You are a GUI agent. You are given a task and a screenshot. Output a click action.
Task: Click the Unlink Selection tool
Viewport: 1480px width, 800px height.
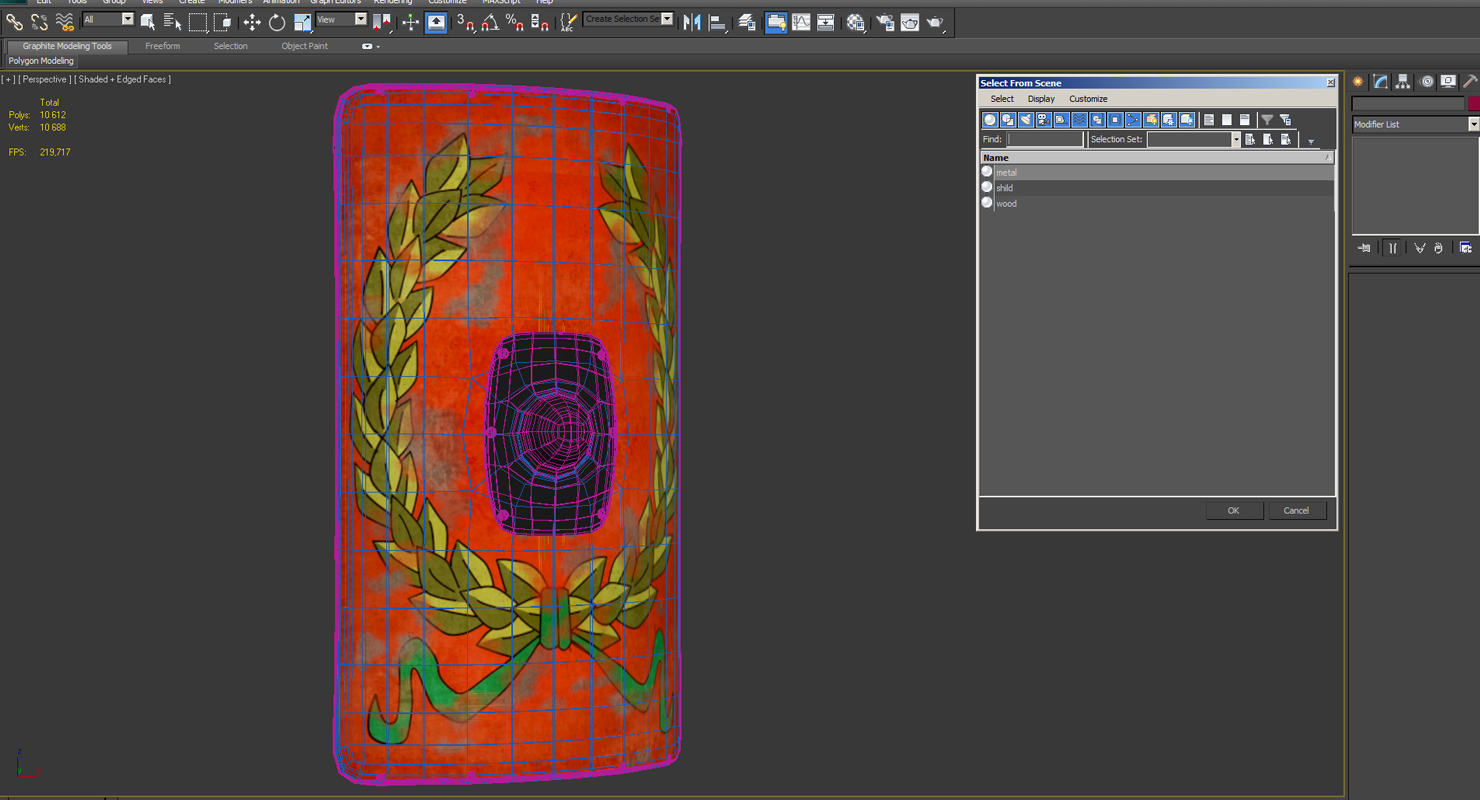click(x=40, y=21)
